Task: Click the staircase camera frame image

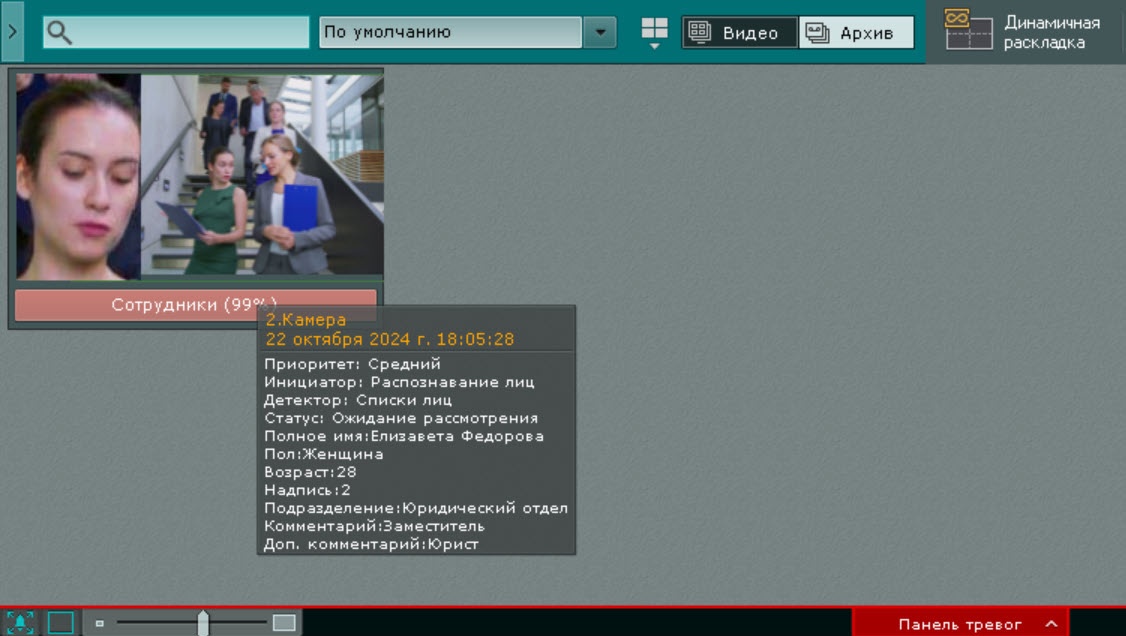Action: pos(262,175)
